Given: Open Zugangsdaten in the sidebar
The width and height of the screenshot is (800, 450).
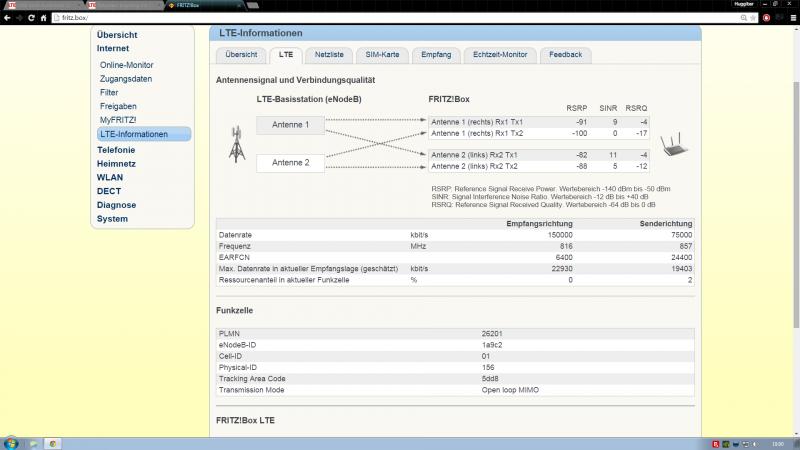Looking at the screenshot, I should 126,79.
